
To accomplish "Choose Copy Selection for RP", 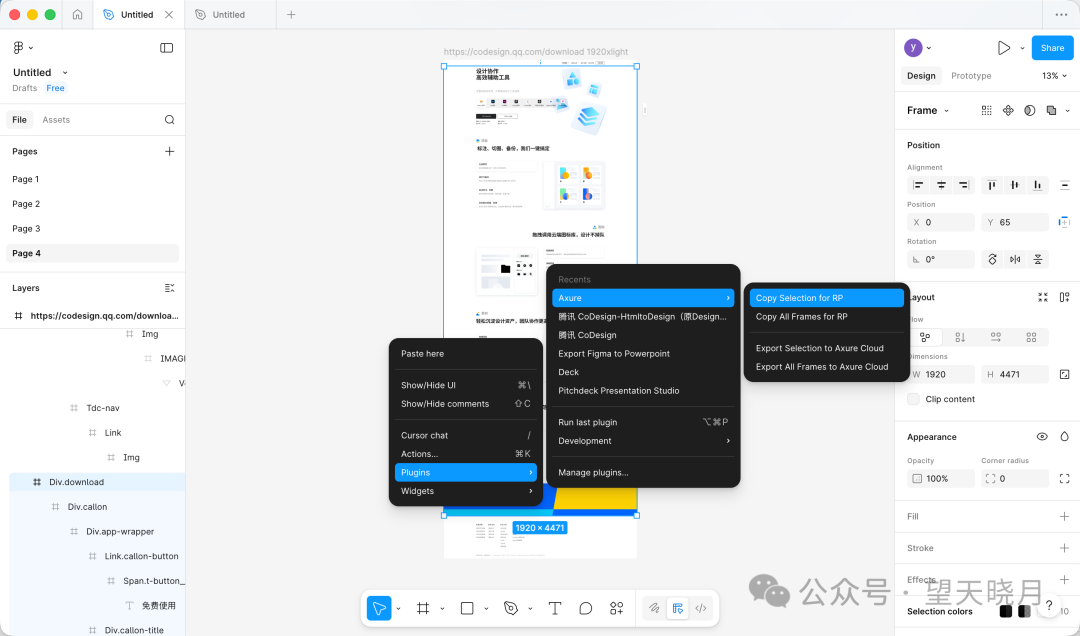I will (827, 298).
